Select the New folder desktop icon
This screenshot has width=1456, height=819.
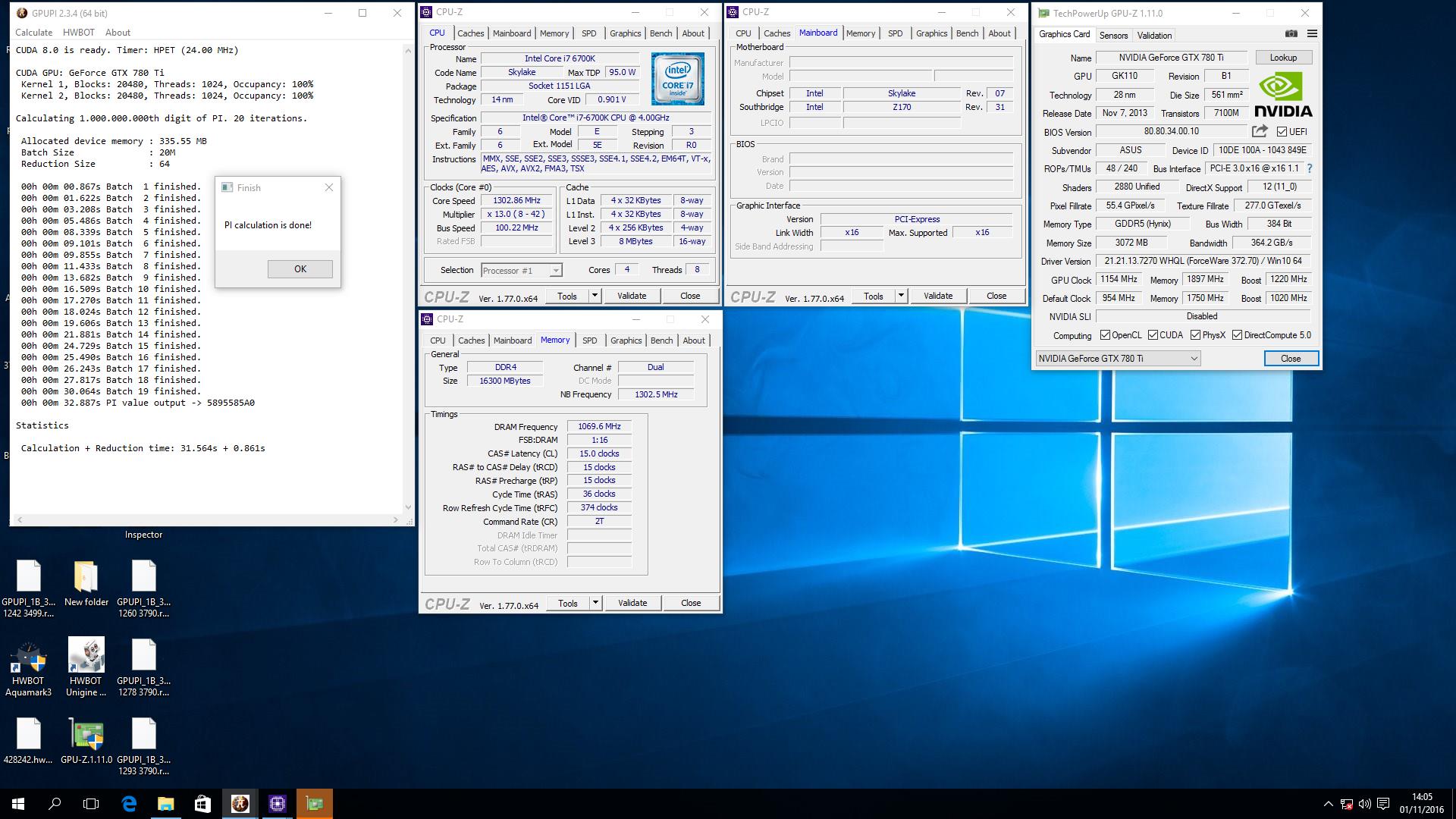click(x=86, y=584)
